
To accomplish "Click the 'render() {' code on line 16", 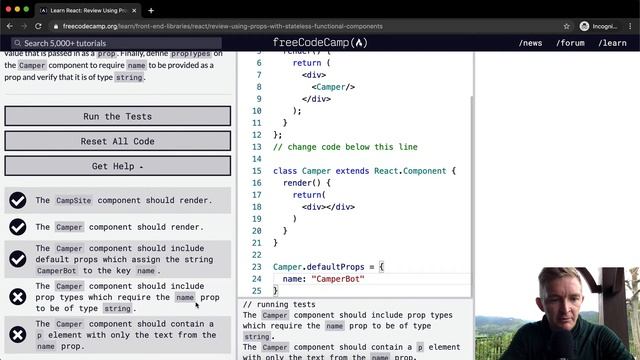I will pyautogui.click(x=307, y=183).
